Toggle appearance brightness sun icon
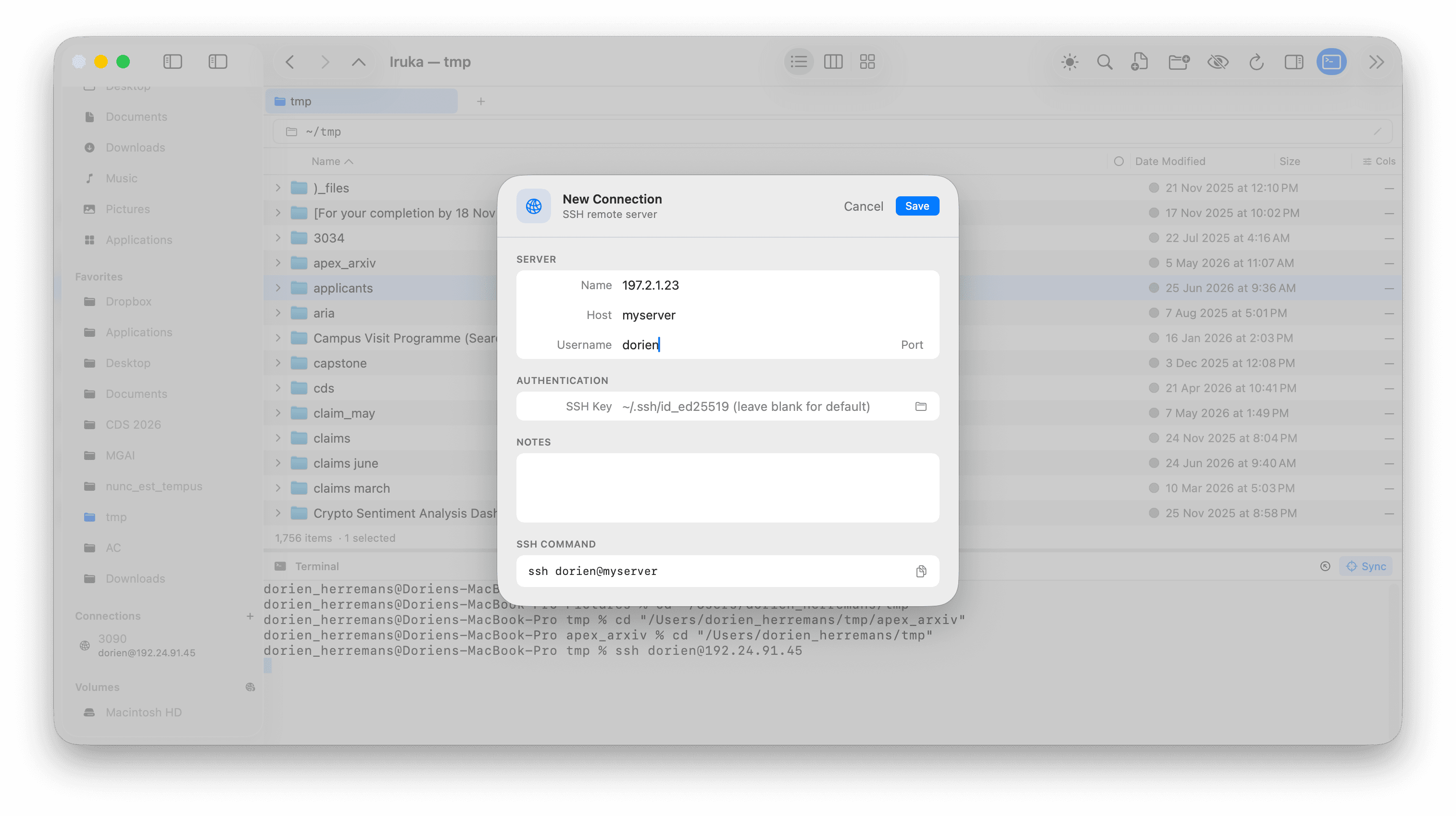This screenshot has width=1456, height=816. [x=1069, y=62]
